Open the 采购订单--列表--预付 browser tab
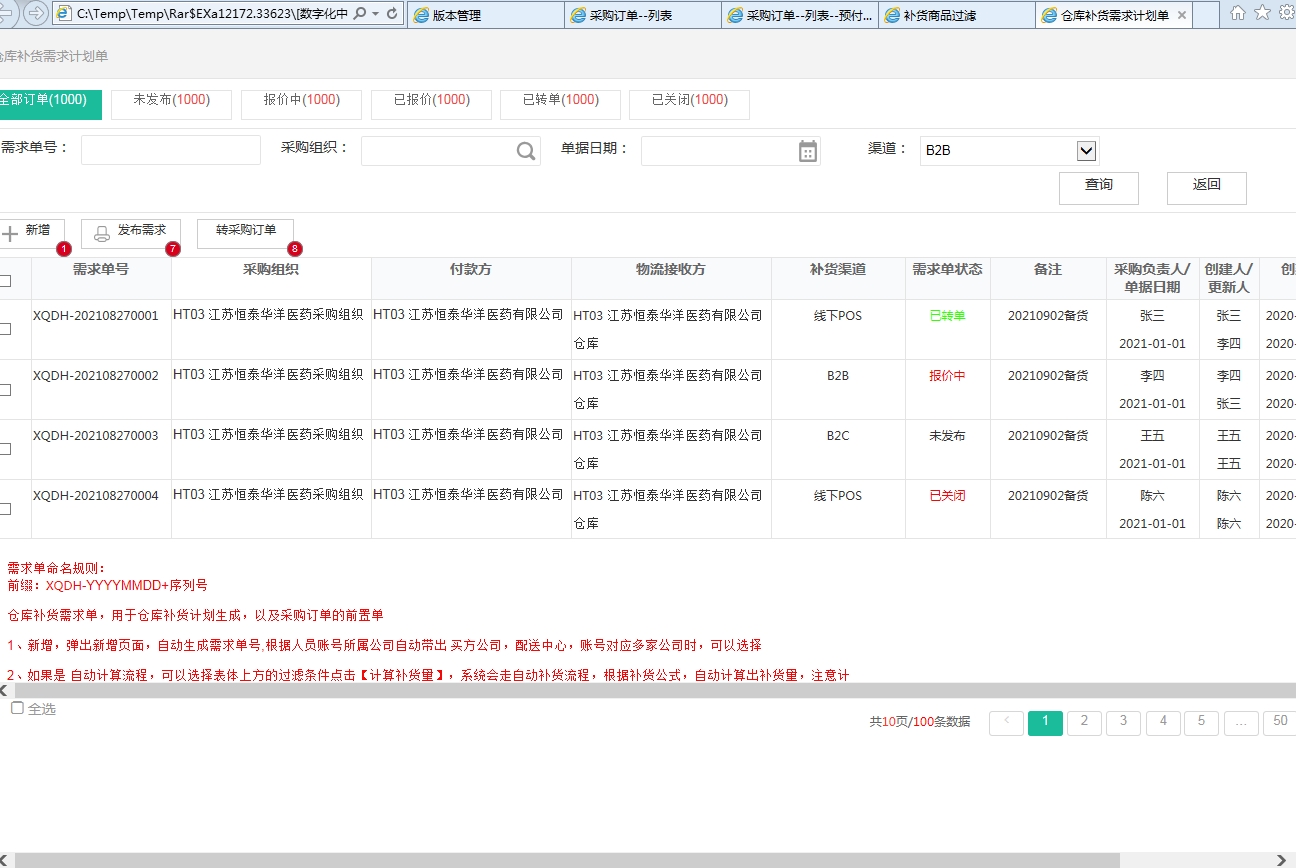The height and width of the screenshot is (868, 1296). (799, 15)
